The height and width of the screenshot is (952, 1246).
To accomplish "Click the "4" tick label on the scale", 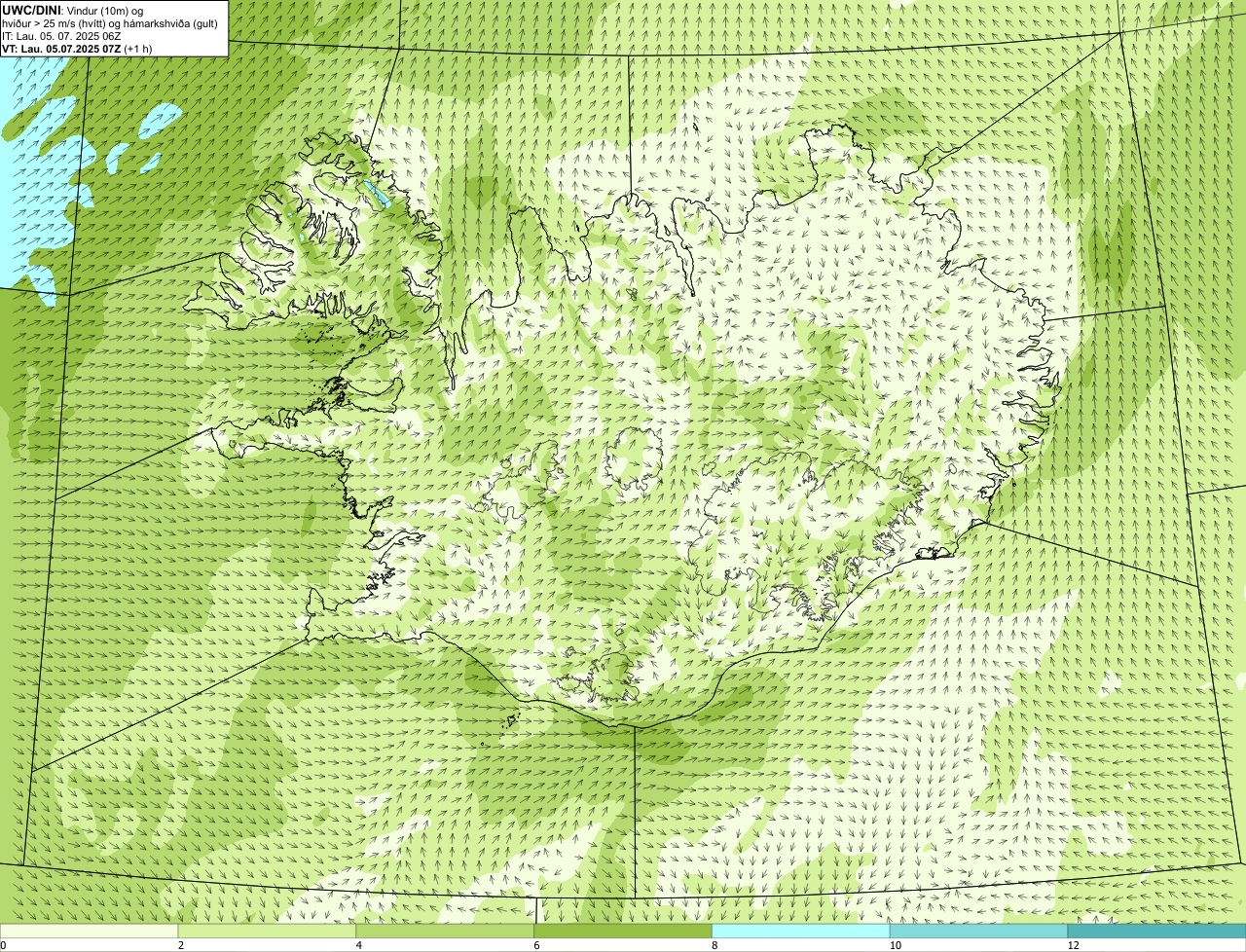I will (358, 945).
